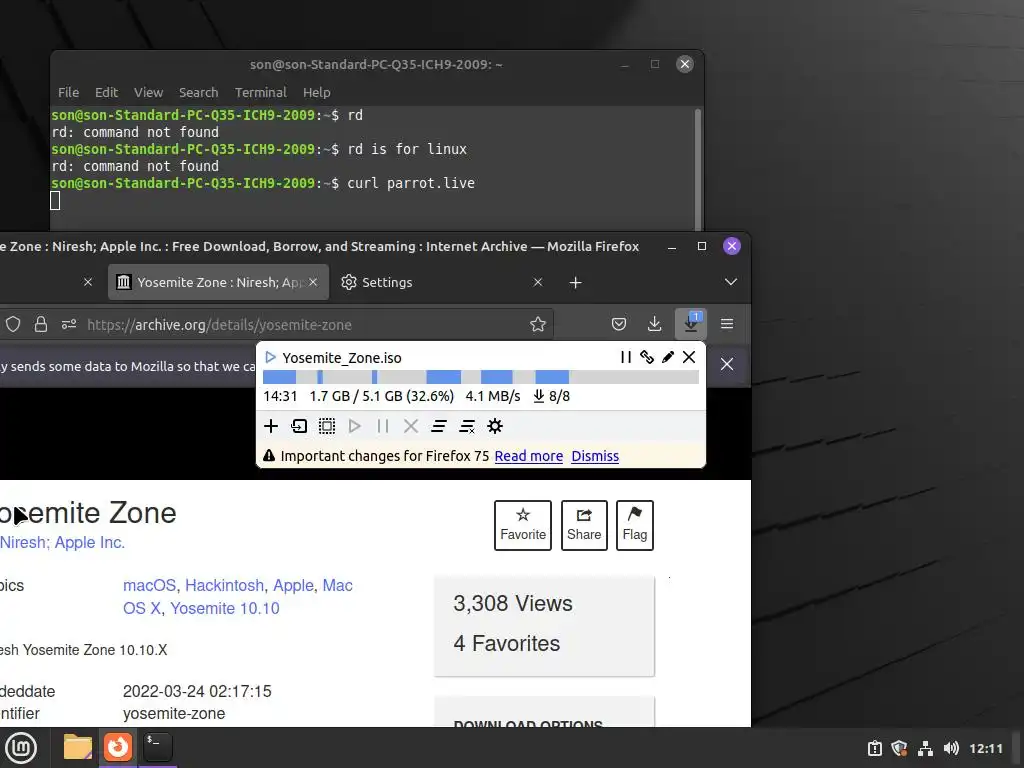Open the Apple topic link
This screenshot has height=768, width=1024.
[293, 585]
